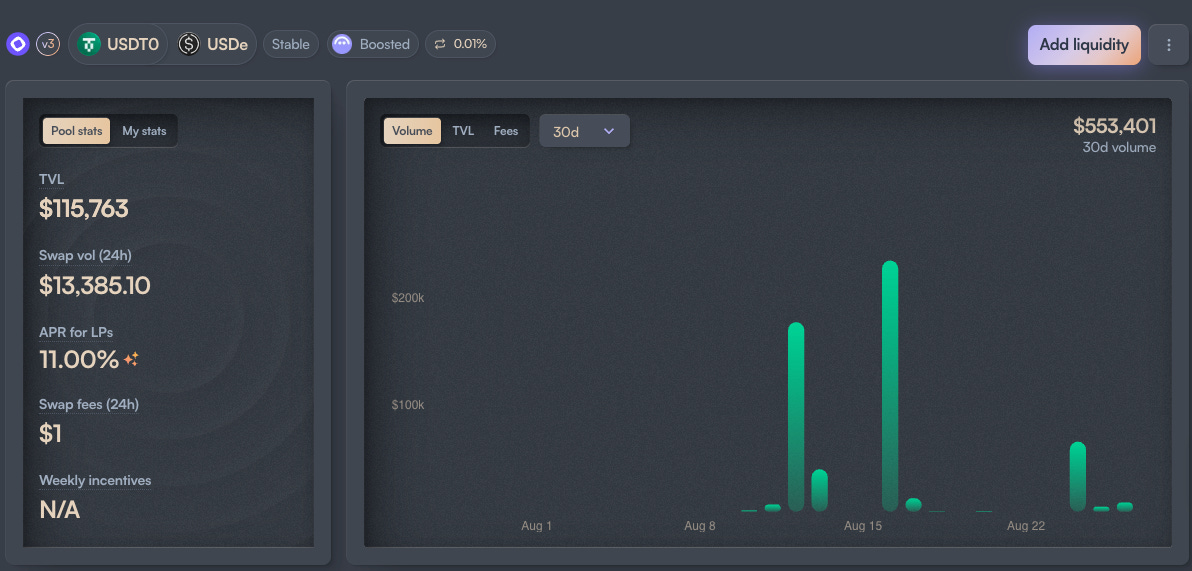This screenshot has height=571, width=1192.
Task: Click the swap arrows fee icon
Action: click(439, 44)
